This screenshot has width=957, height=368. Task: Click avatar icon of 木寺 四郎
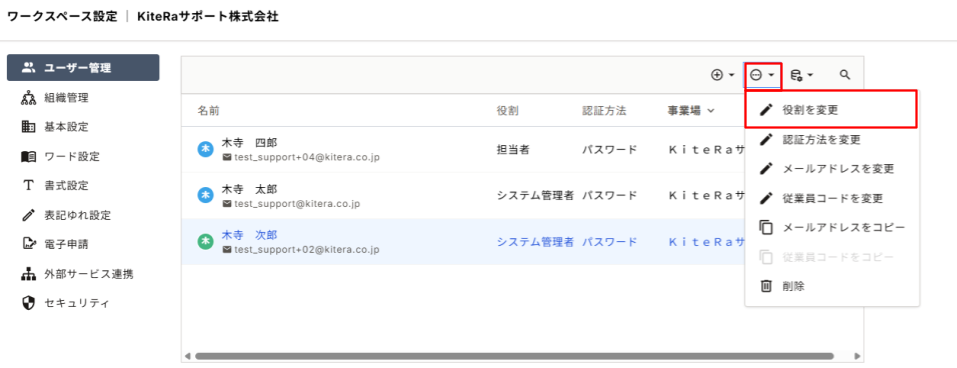[206, 150]
